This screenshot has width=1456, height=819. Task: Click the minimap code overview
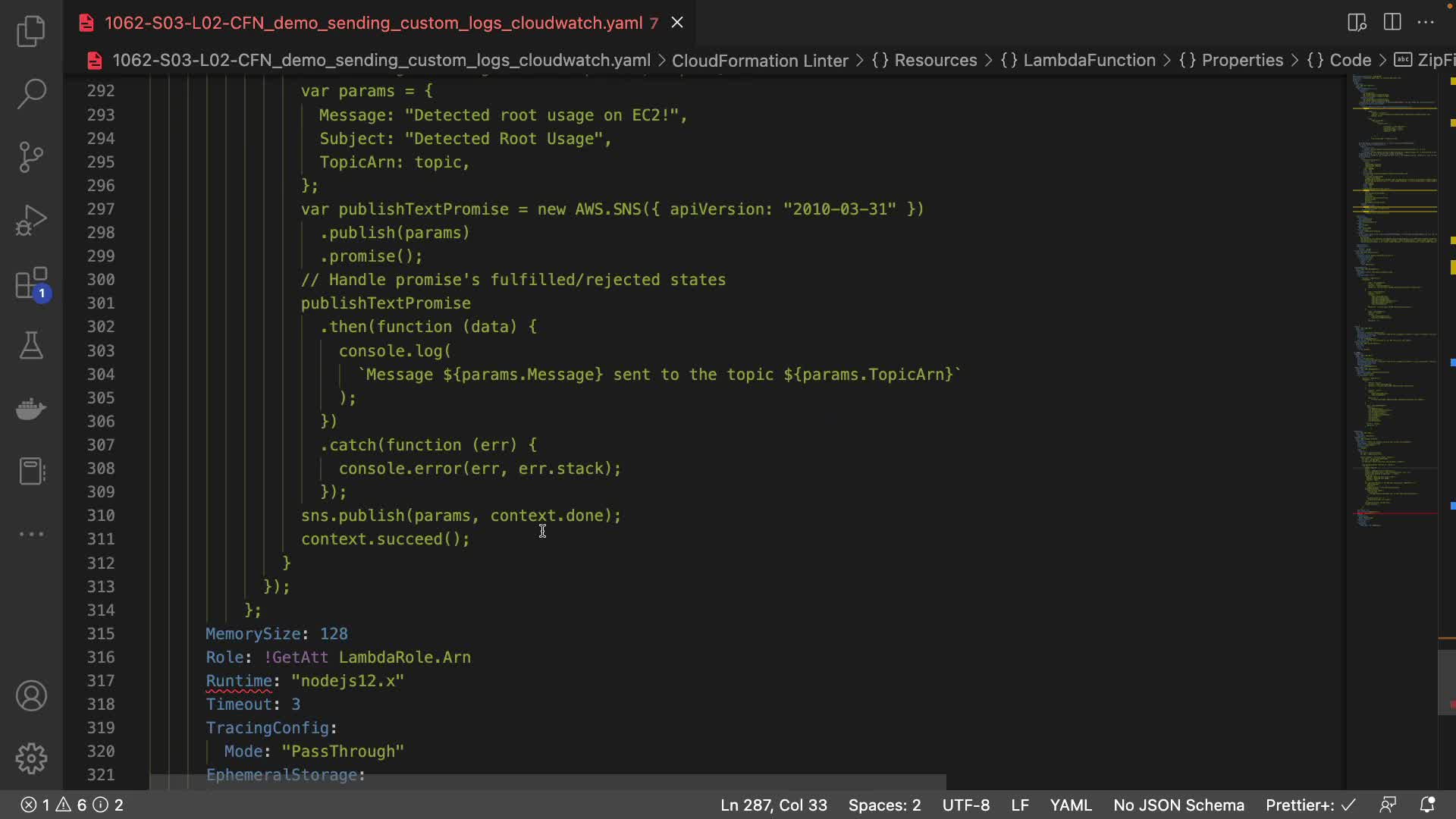coord(1394,303)
